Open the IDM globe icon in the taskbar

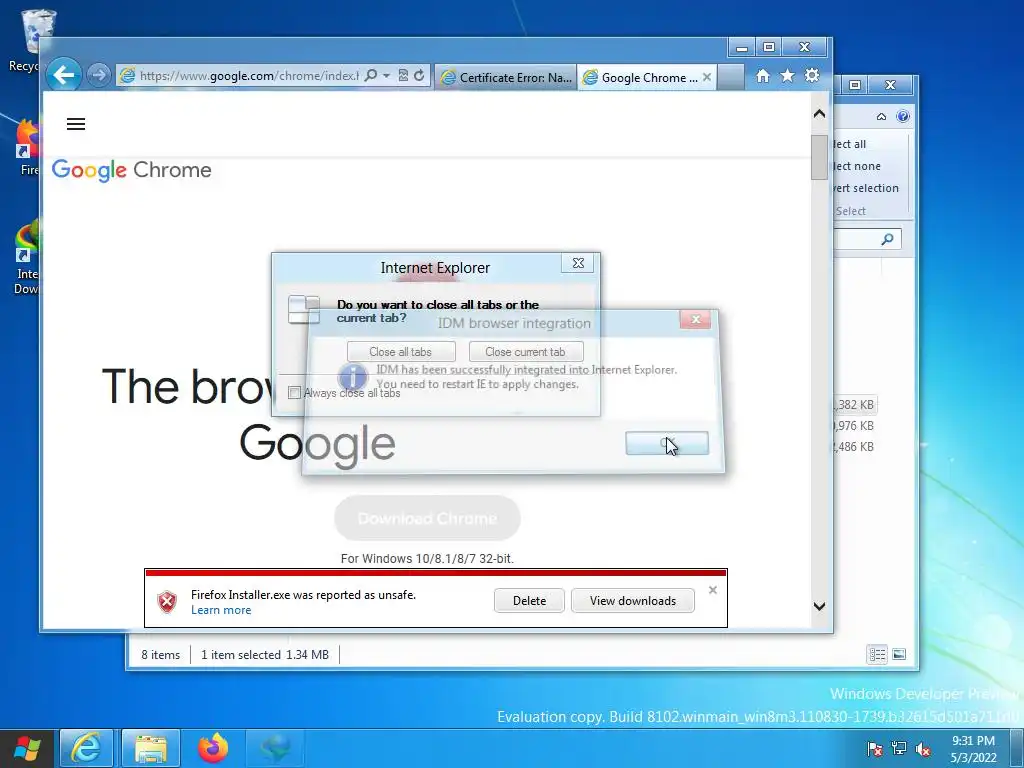tap(275, 748)
